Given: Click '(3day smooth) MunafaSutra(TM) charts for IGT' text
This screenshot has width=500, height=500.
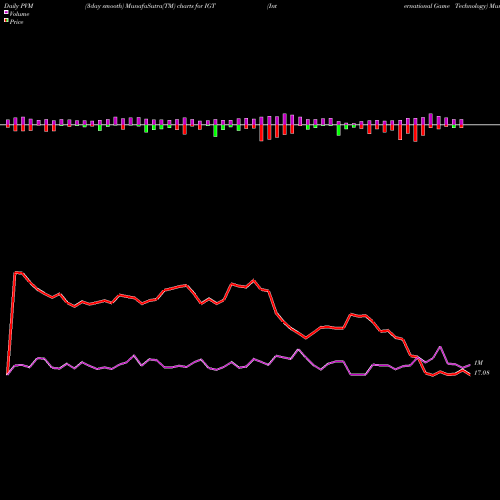Looking at the screenshot, I should pyautogui.click(x=150, y=6).
